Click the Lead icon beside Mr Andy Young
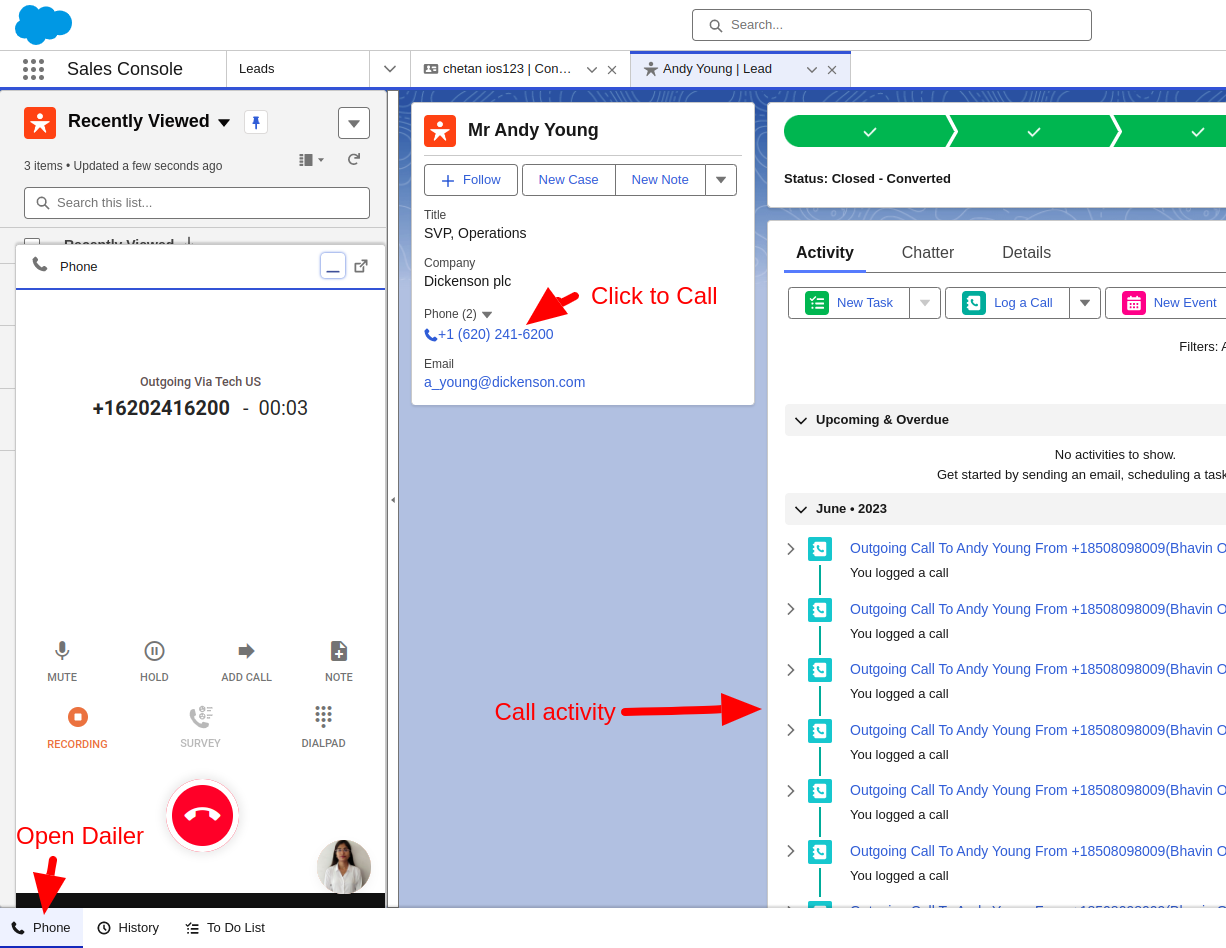Image resolution: width=1226 pixels, height=948 pixels. [x=440, y=131]
